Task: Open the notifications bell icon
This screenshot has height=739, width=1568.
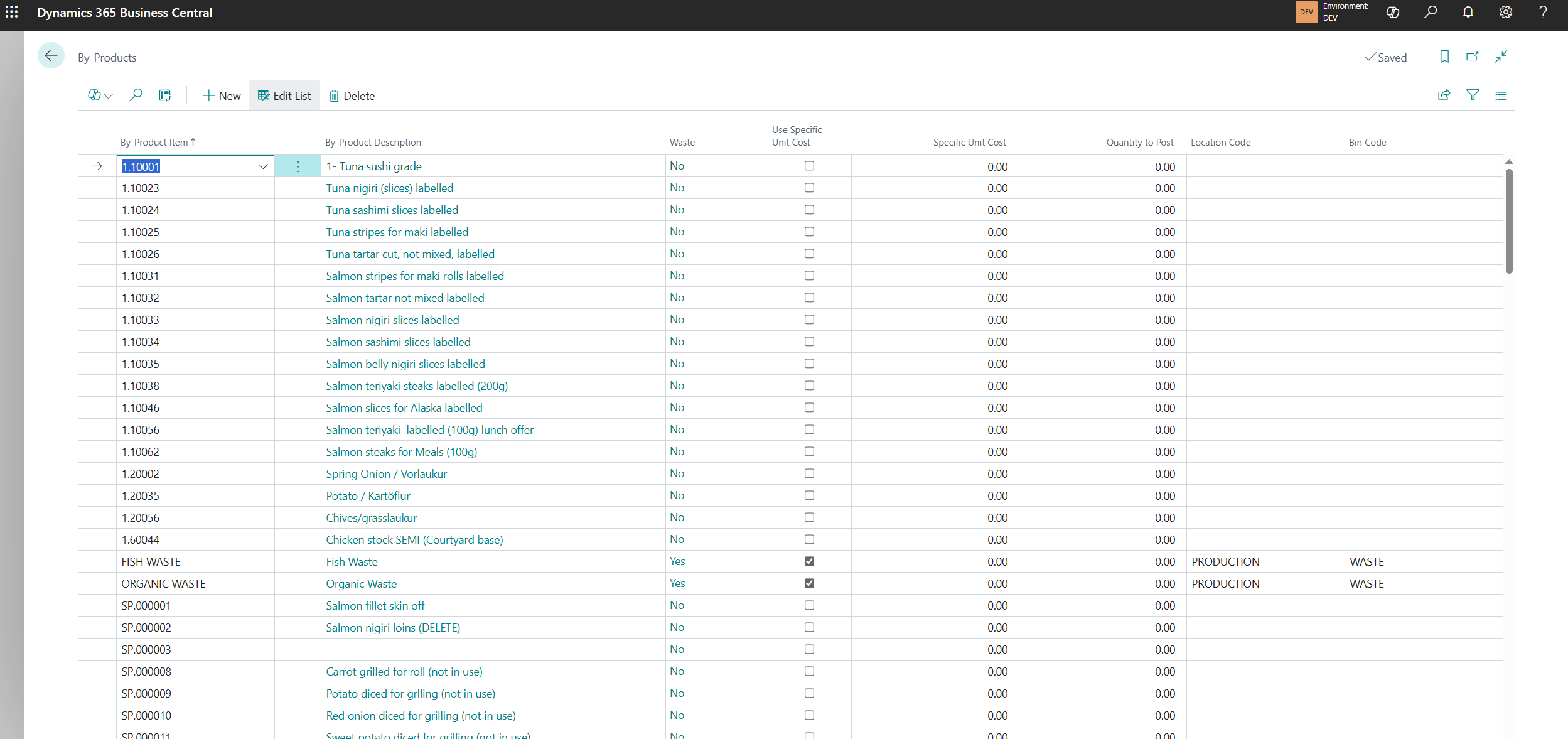Action: click(x=1468, y=12)
